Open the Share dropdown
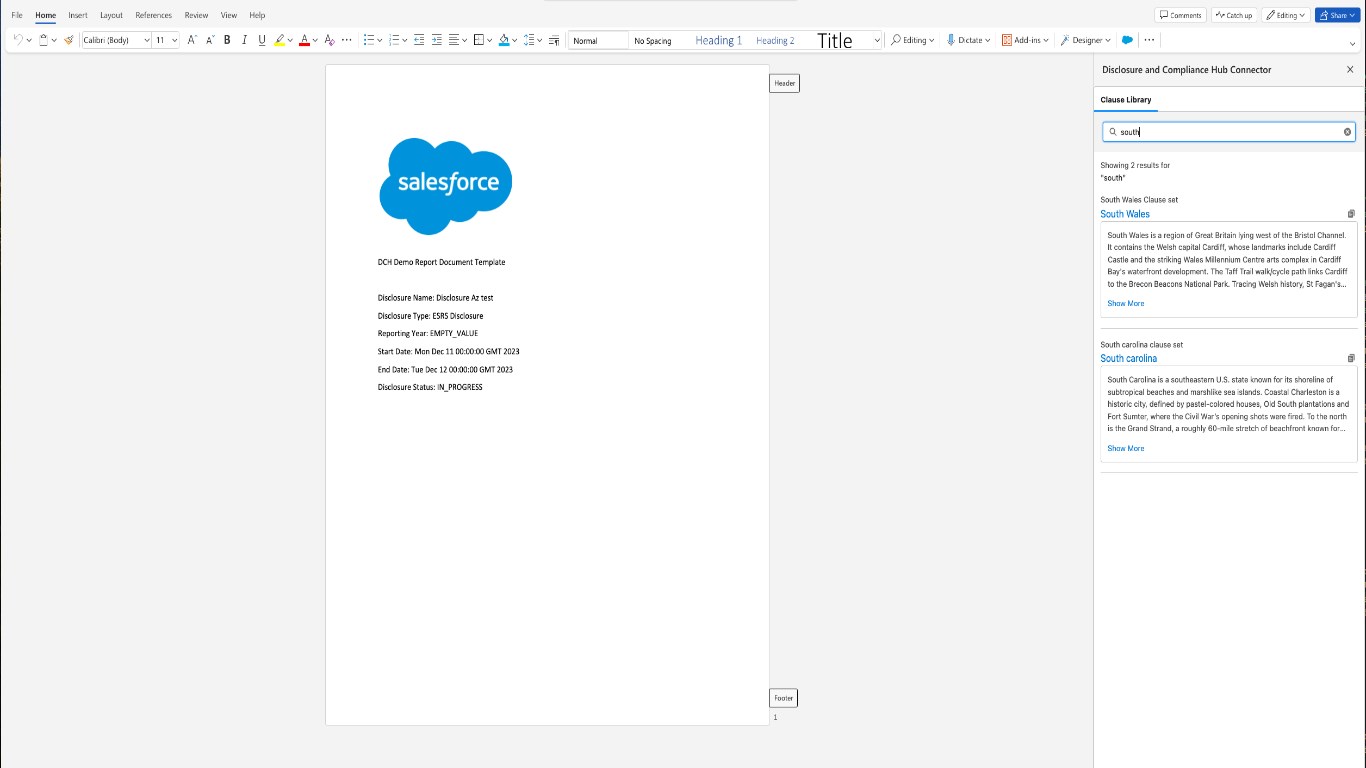Image resolution: width=1366 pixels, height=768 pixels. coord(1337,15)
